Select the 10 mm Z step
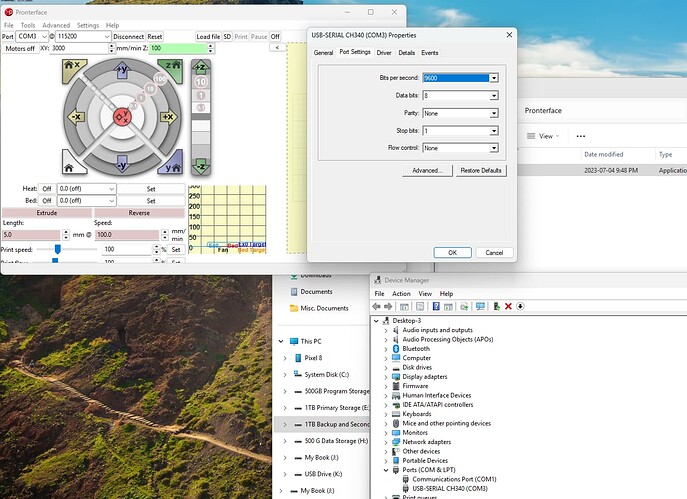 tap(201, 82)
